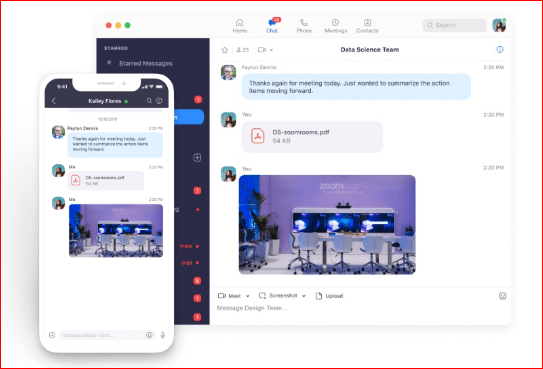Tap the phone message input field
Screen dimensions: 543x369
[x=107, y=335]
